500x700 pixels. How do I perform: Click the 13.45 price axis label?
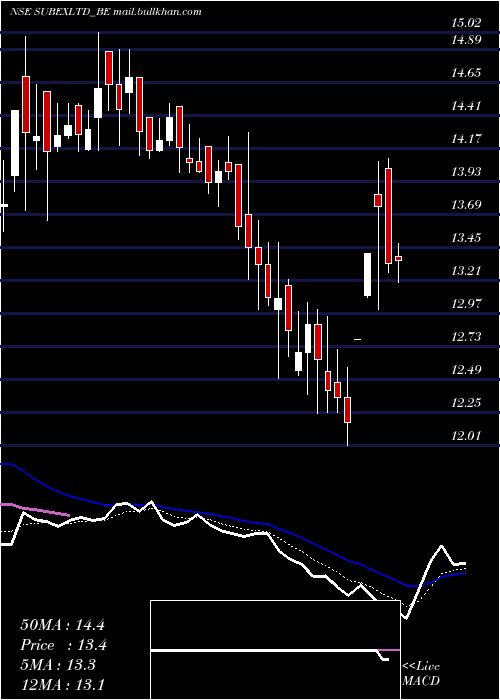pos(466,238)
